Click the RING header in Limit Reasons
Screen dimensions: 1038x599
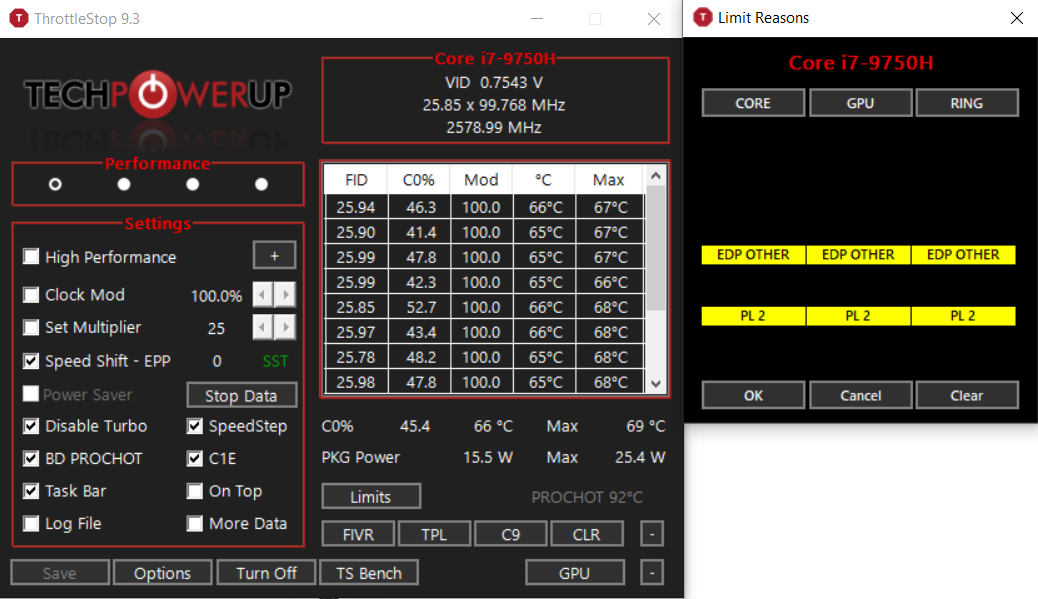967,103
